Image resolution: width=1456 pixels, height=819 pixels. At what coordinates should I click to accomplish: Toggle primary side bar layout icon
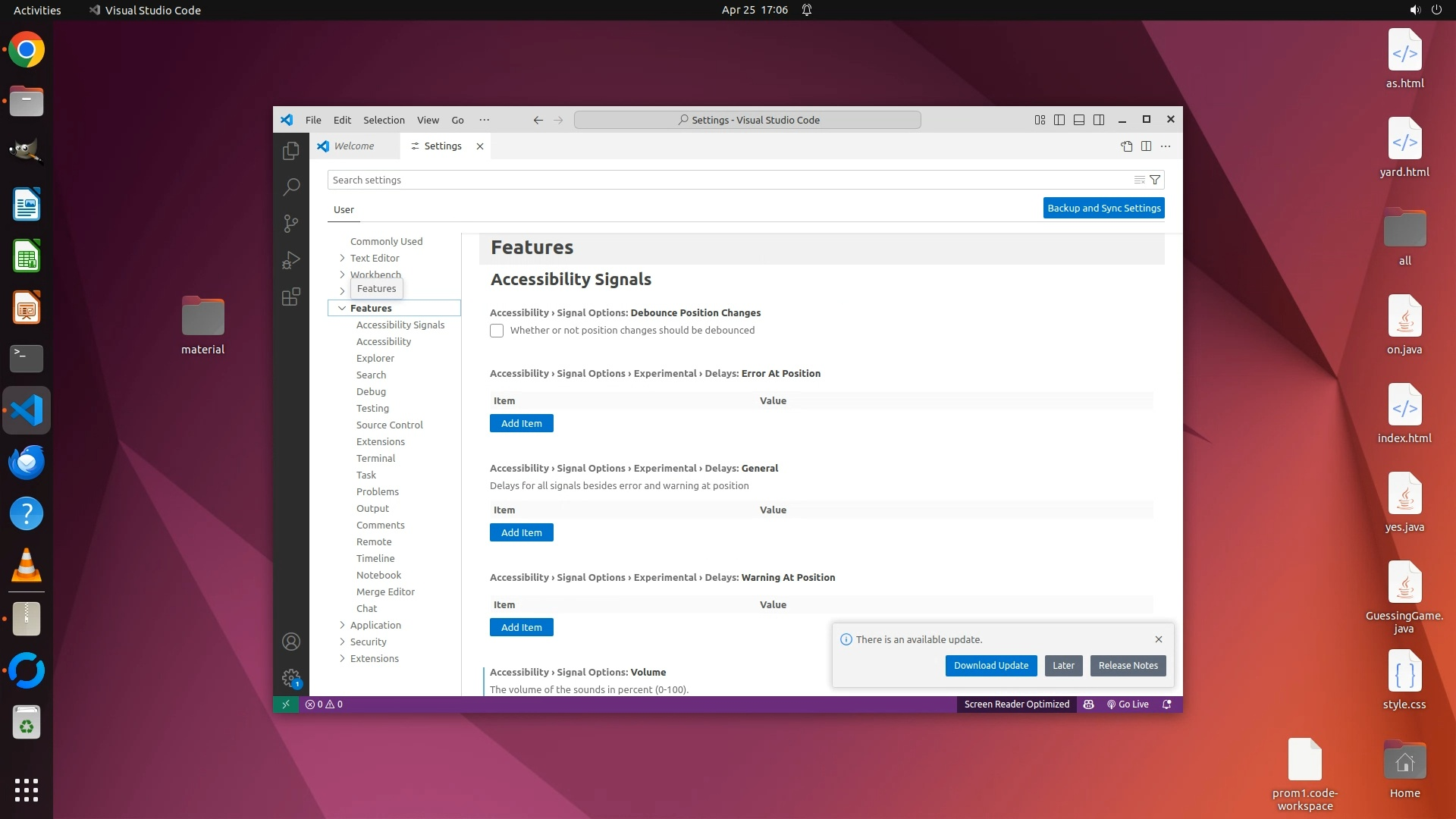click(1059, 120)
